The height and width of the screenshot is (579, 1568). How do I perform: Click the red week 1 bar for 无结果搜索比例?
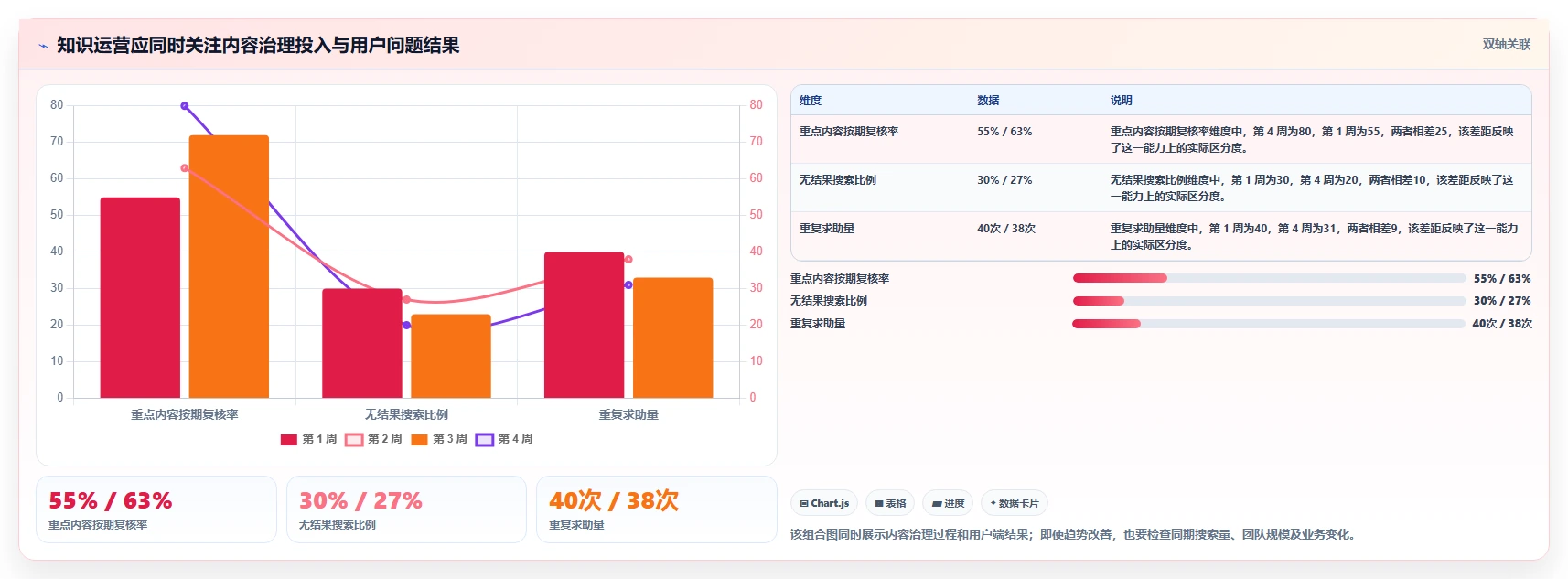tap(362, 343)
